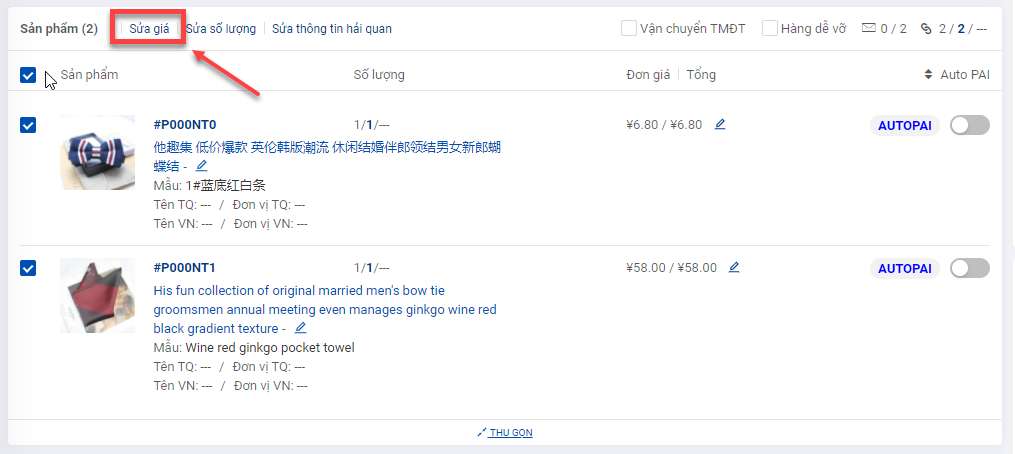
Task: Open the Sửa giá option
Action: (x=149, y=29)
